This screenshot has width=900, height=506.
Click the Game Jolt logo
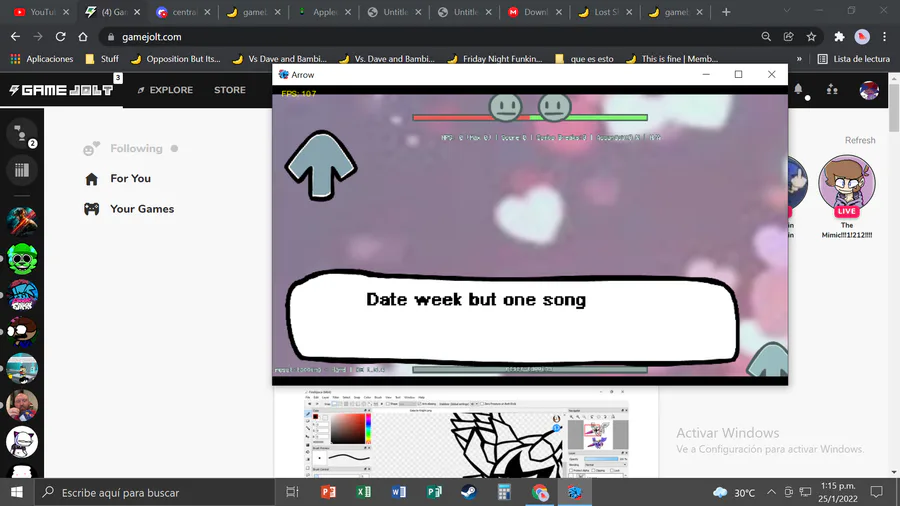pos(61,90)
